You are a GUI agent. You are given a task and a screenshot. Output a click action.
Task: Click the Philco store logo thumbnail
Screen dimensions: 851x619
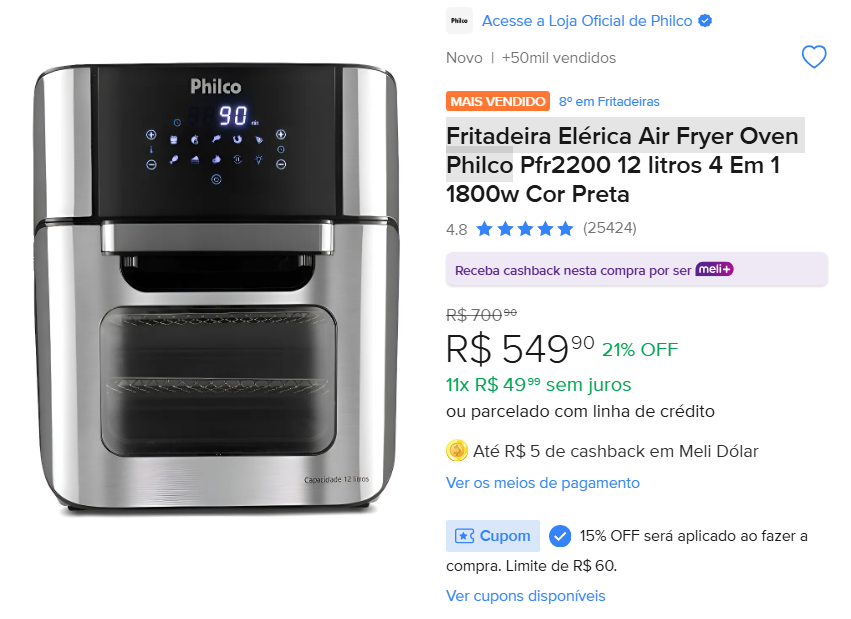459,21
